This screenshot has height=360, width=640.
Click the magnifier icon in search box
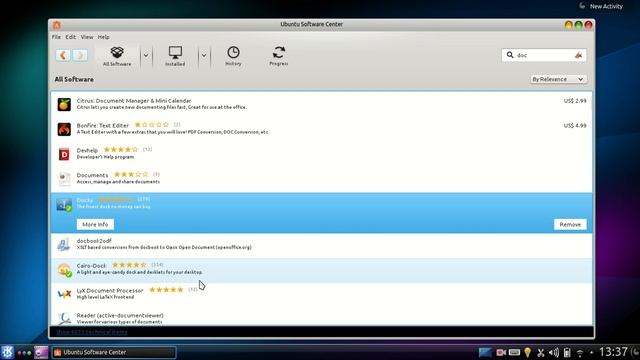[510, 55]
